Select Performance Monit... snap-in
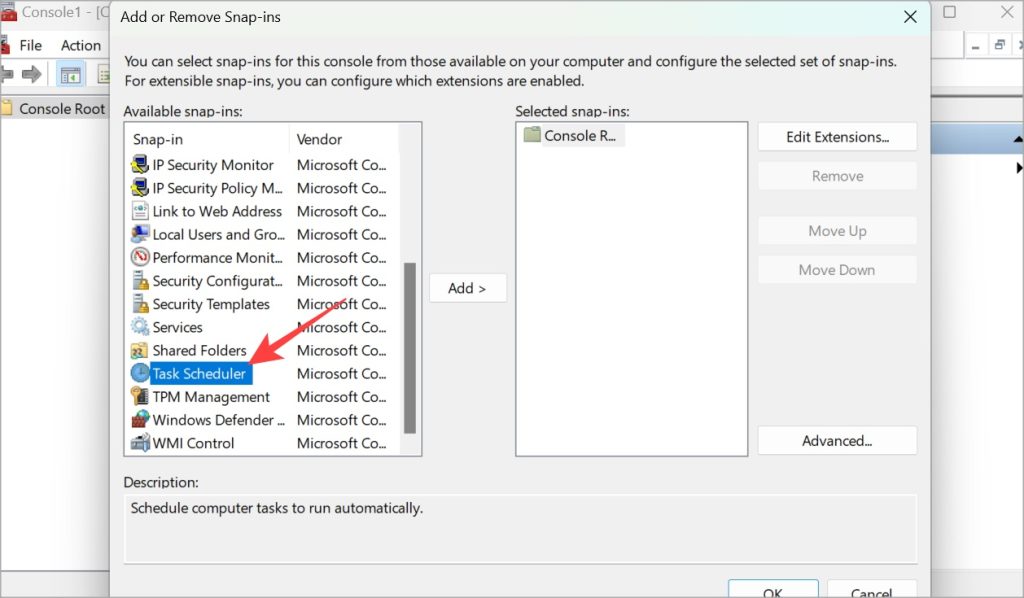The image size is (1024, 598). click(x=217, y=258)
